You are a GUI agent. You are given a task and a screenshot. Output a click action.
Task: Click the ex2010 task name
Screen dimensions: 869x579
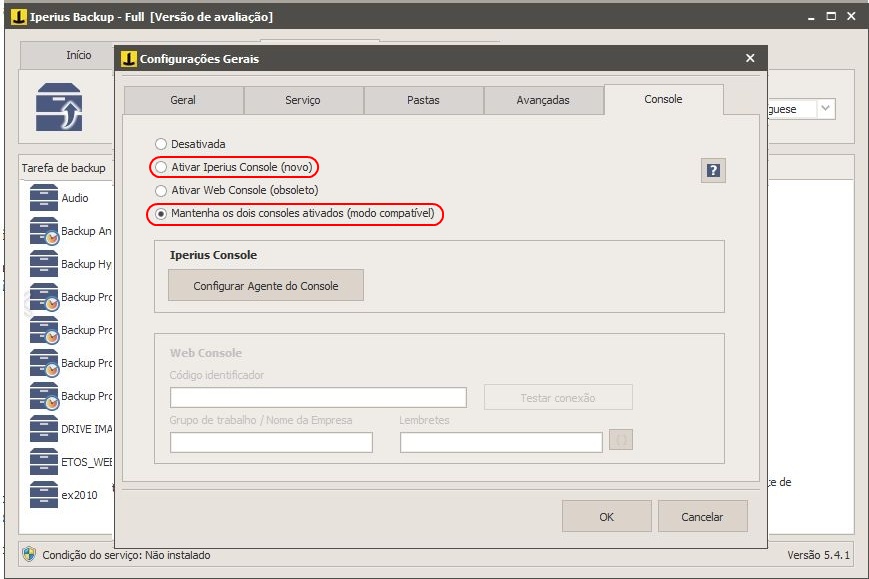[x=79, y=495]
